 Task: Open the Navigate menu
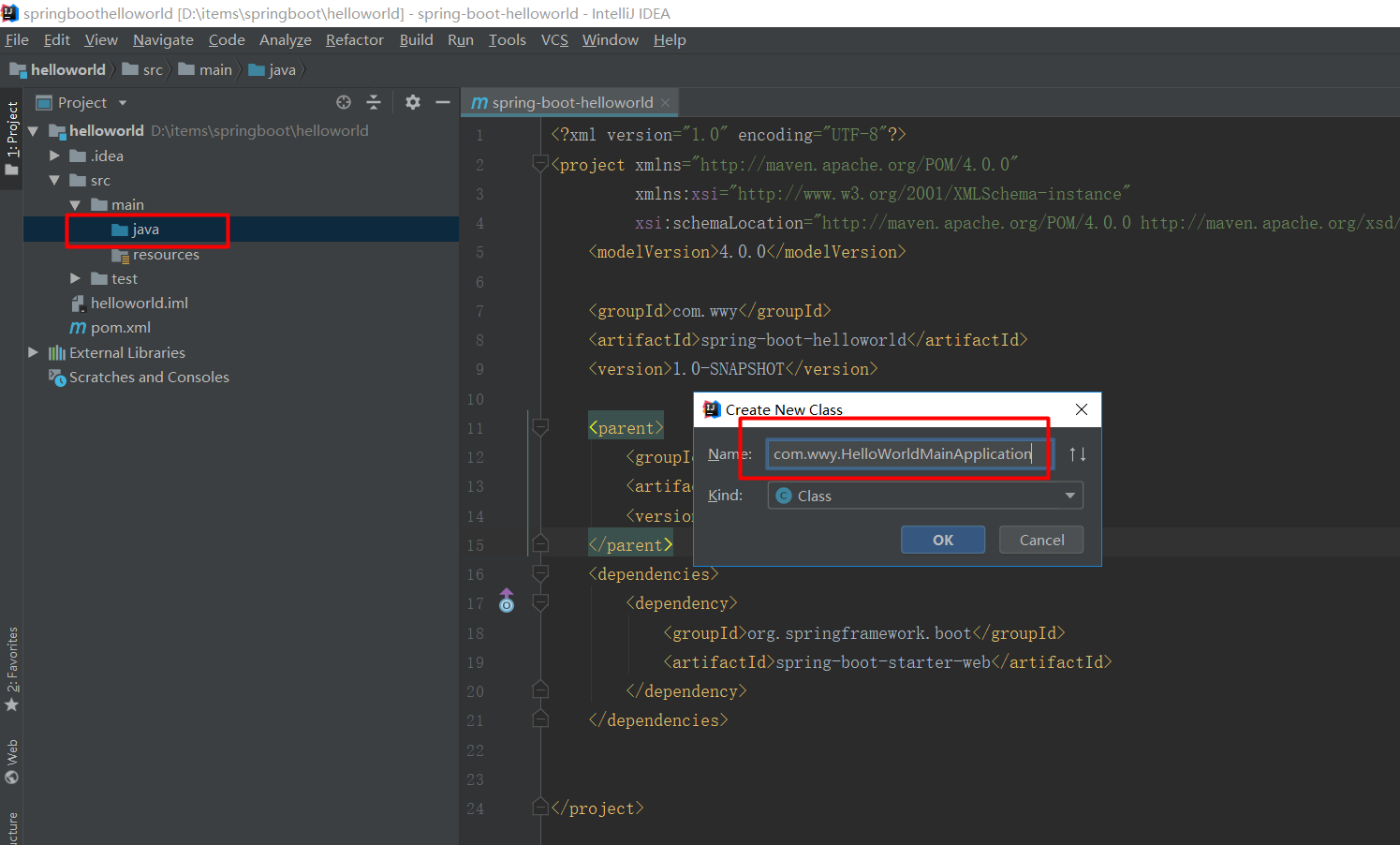(163, 39)
